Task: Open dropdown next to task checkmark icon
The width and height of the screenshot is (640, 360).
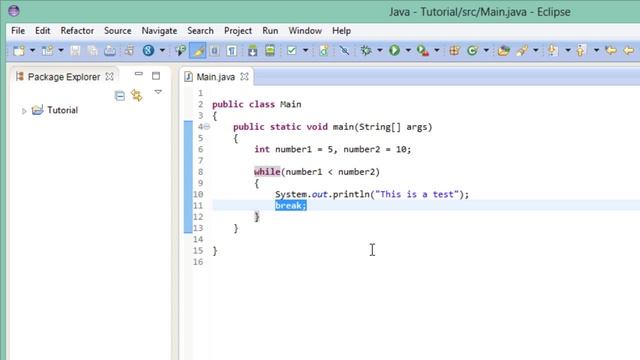Action: (305, 51)
